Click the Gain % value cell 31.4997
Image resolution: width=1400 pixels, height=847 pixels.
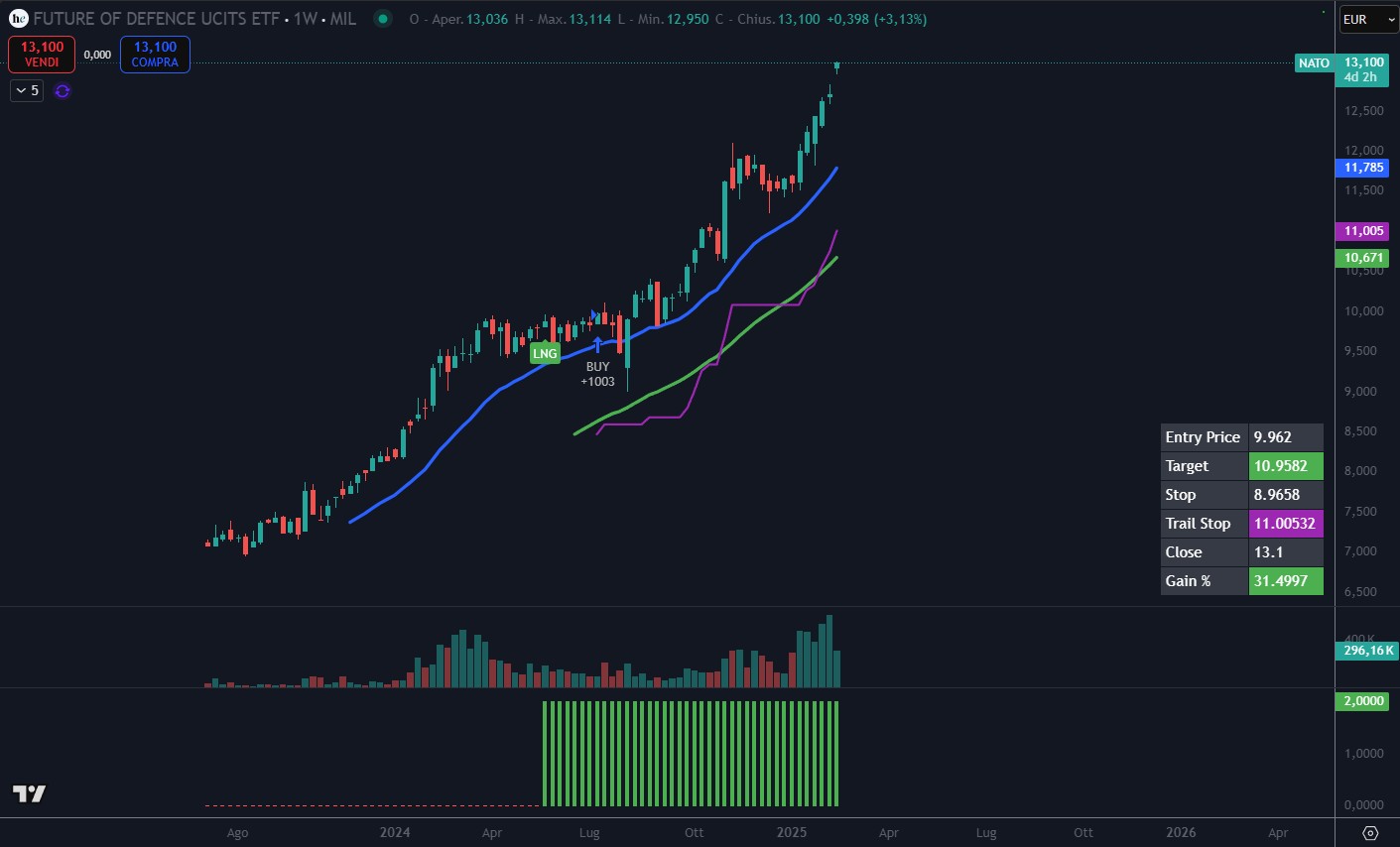point(1285,581)
